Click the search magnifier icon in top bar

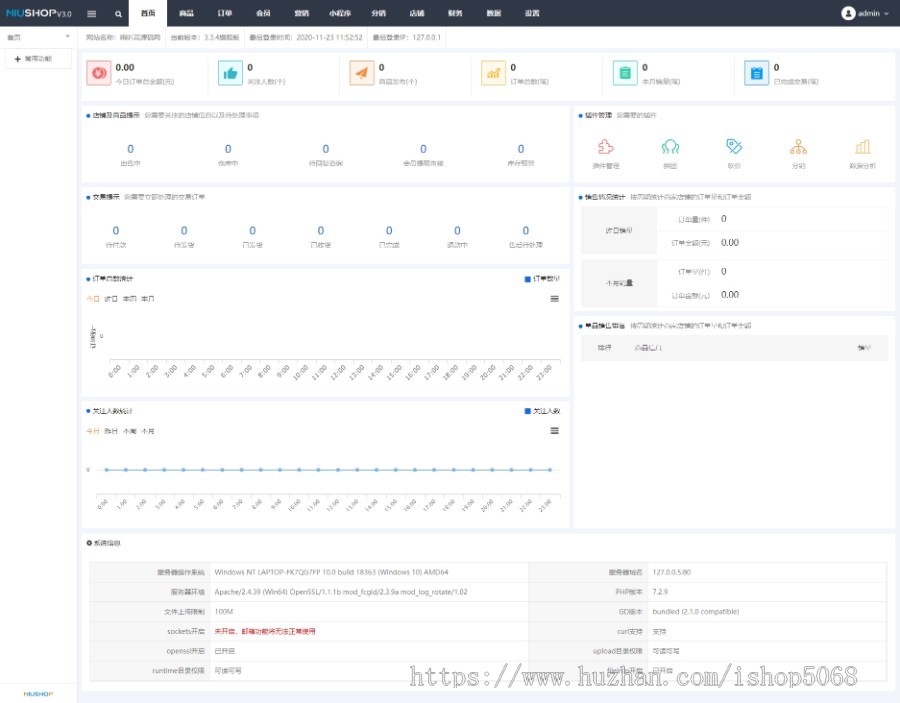pyautogui.click(x=118, y=14)
